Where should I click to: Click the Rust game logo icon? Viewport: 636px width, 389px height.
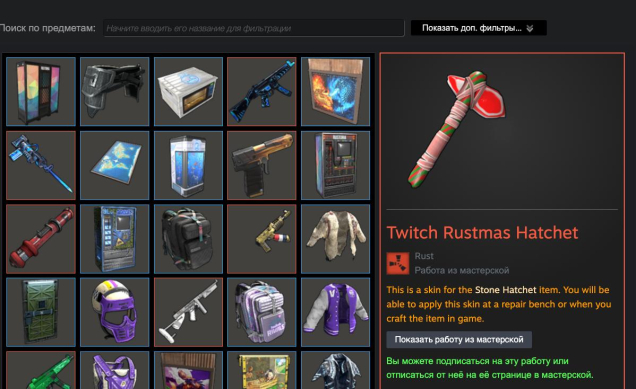click(398, 263)
